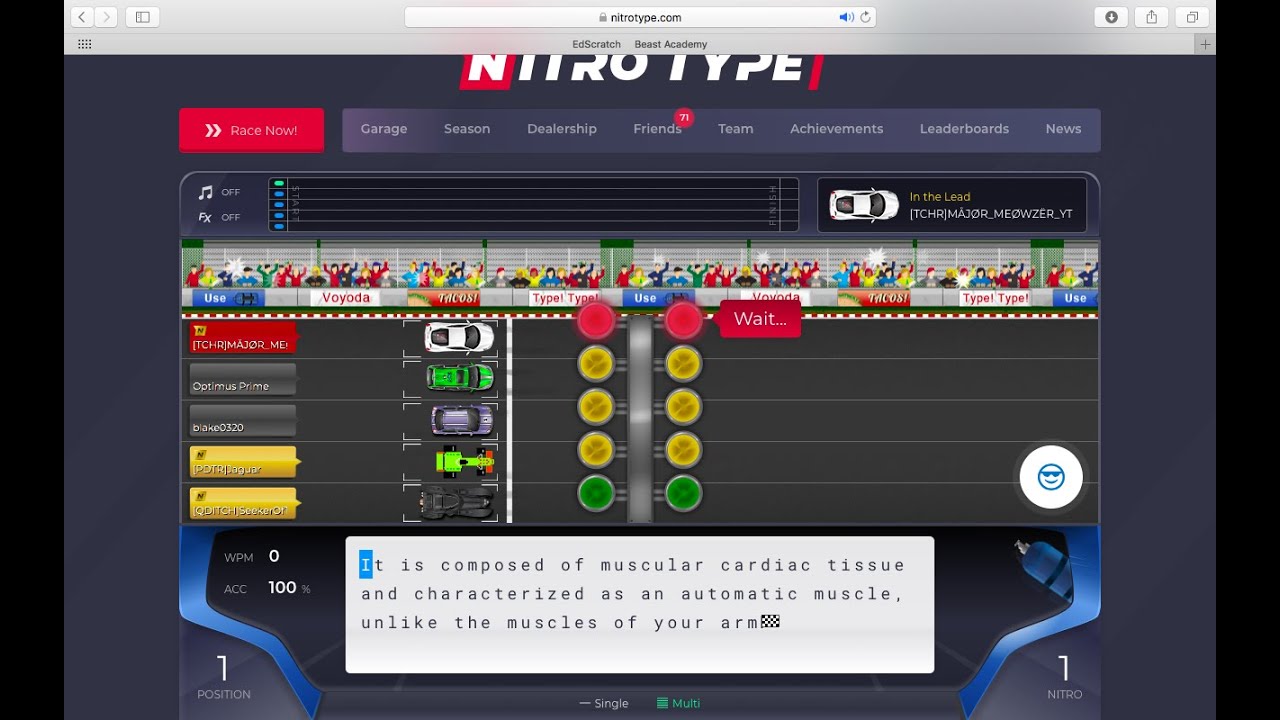Click the race progress minimap
Viewport: 1280px width, 720px height.
point(533,205)
